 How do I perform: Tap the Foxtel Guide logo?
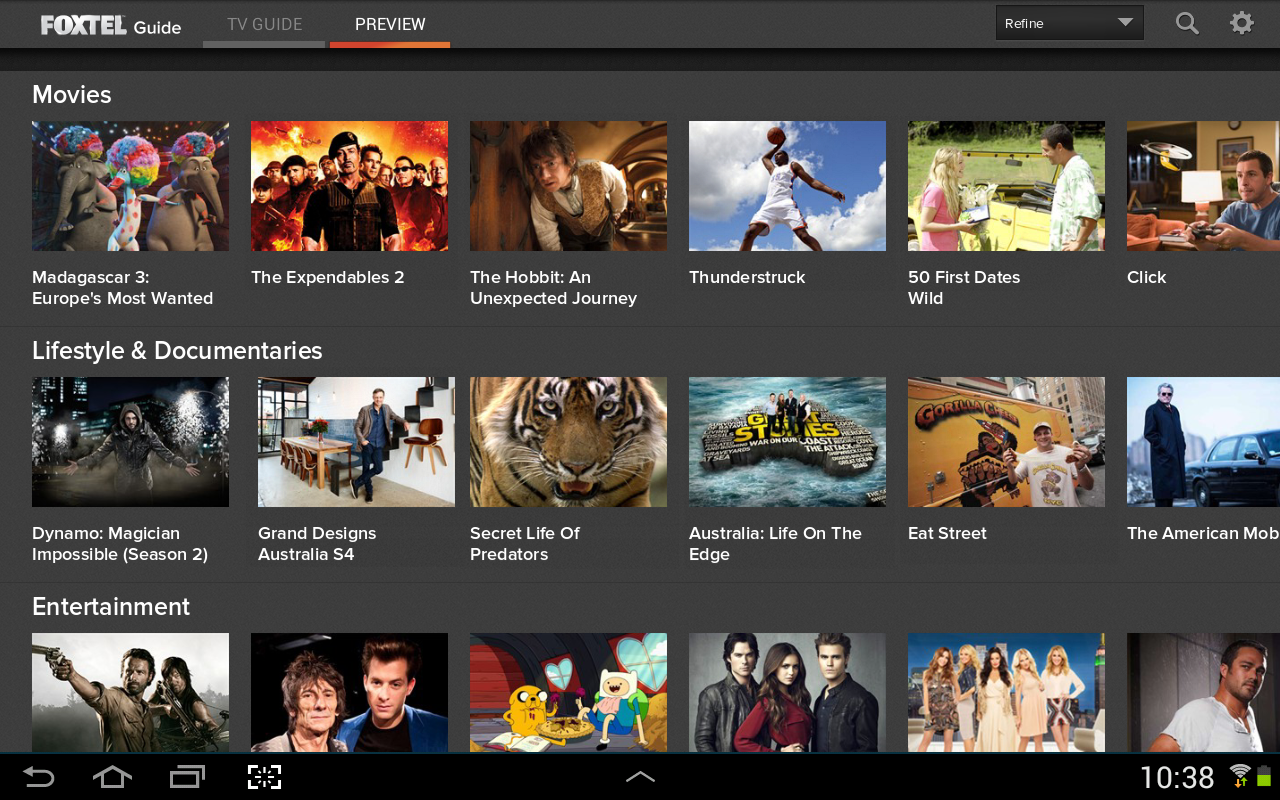pyautogui.click(x=111, y=25)
